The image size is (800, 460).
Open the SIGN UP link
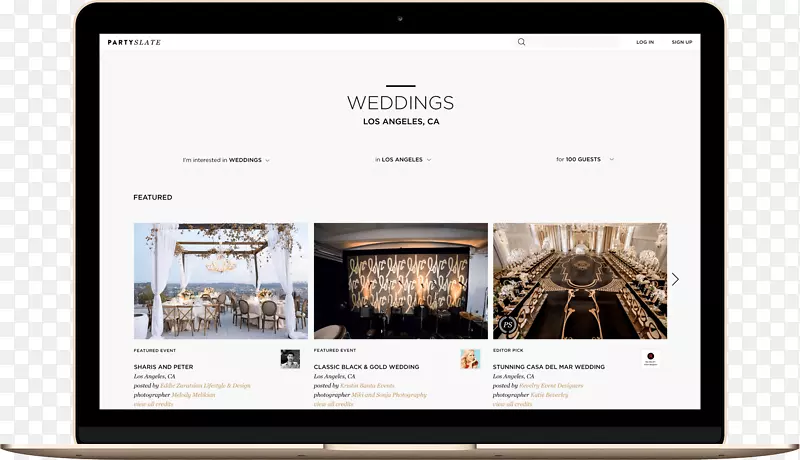click(x=682, y=42)
